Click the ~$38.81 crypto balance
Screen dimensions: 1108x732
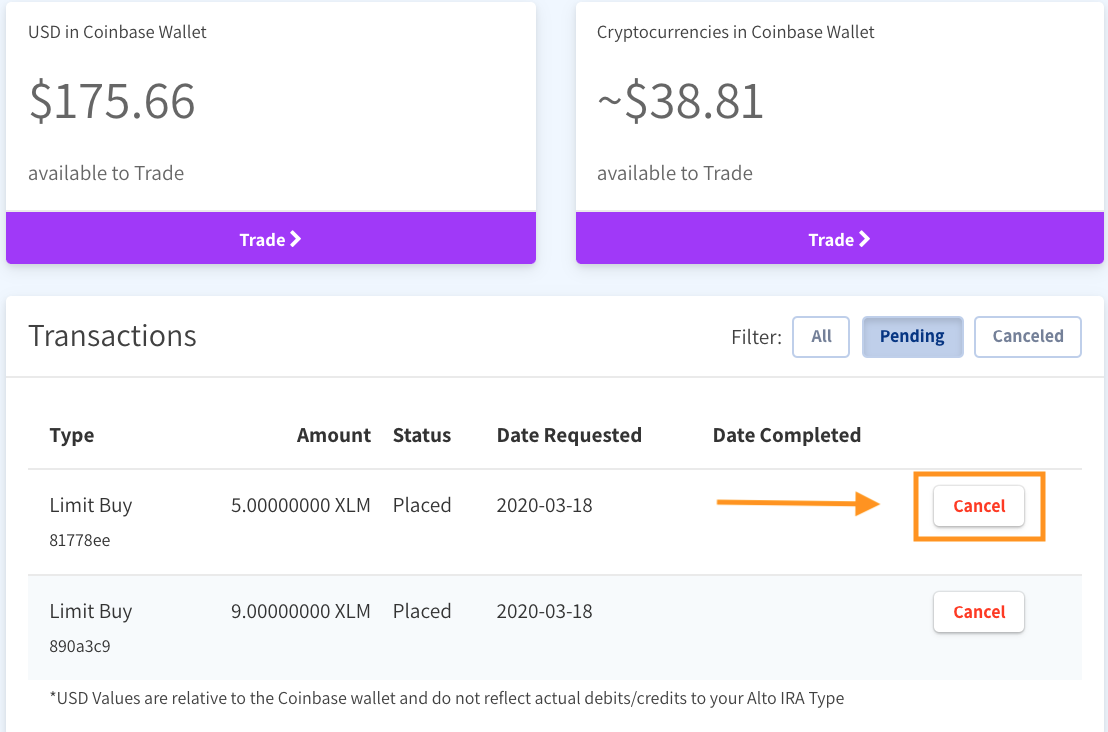[680, 101]
